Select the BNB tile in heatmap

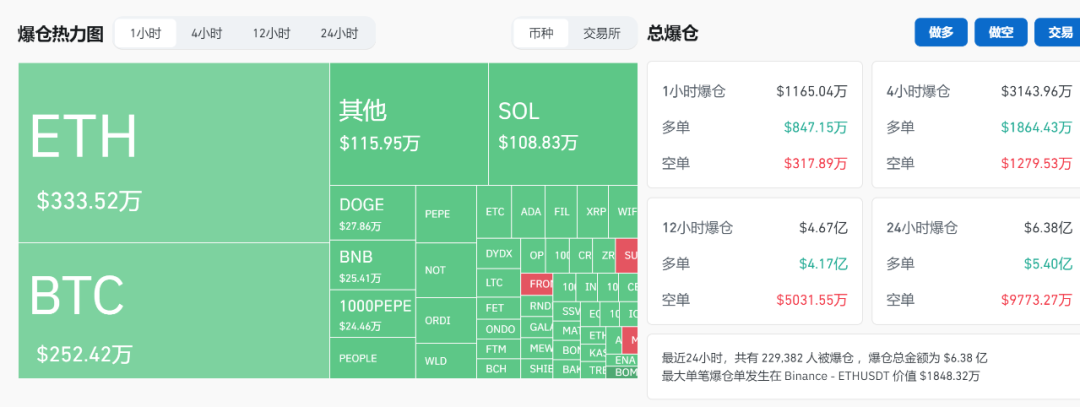372,265
